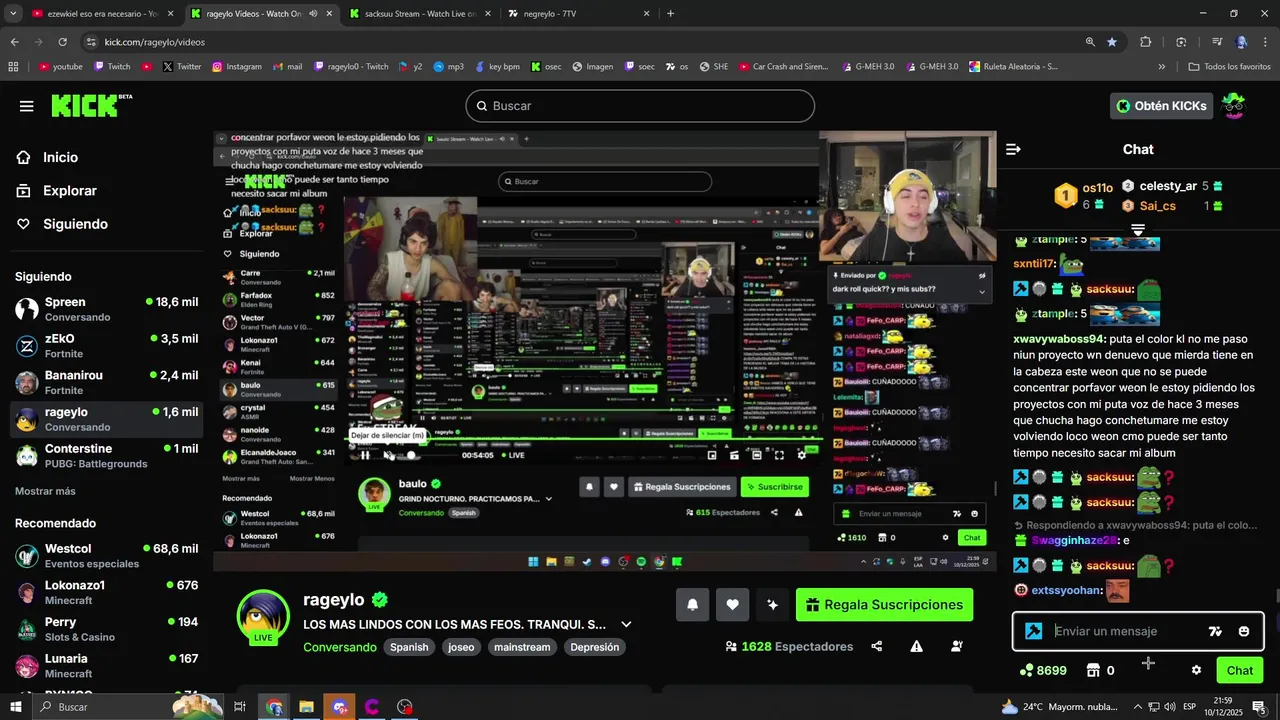
Task: Switch to sacksuu Stream tab
Action: pyautogui.click(x=420, y=14)
